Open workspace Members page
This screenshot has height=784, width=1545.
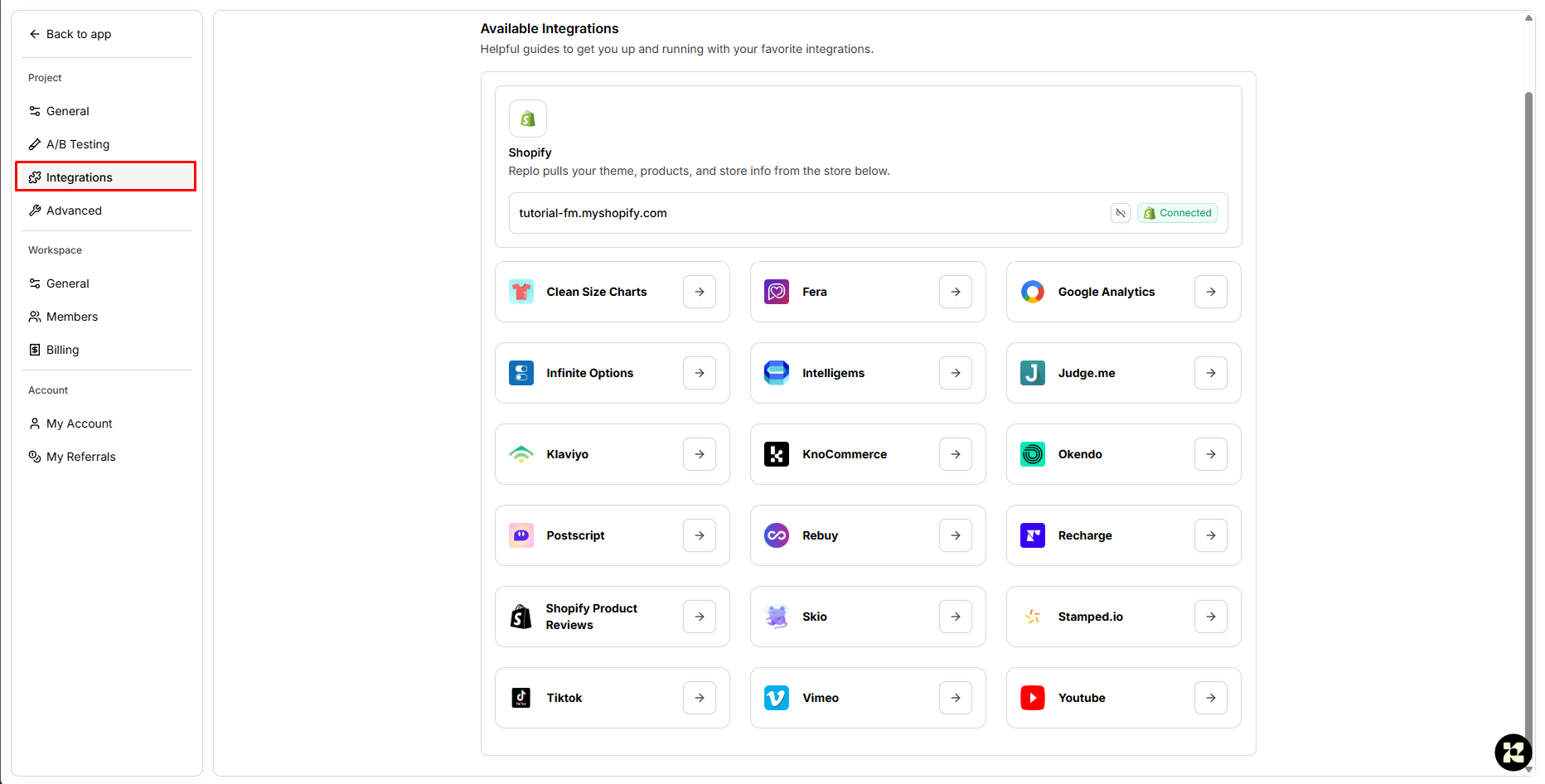pos(106,317)
